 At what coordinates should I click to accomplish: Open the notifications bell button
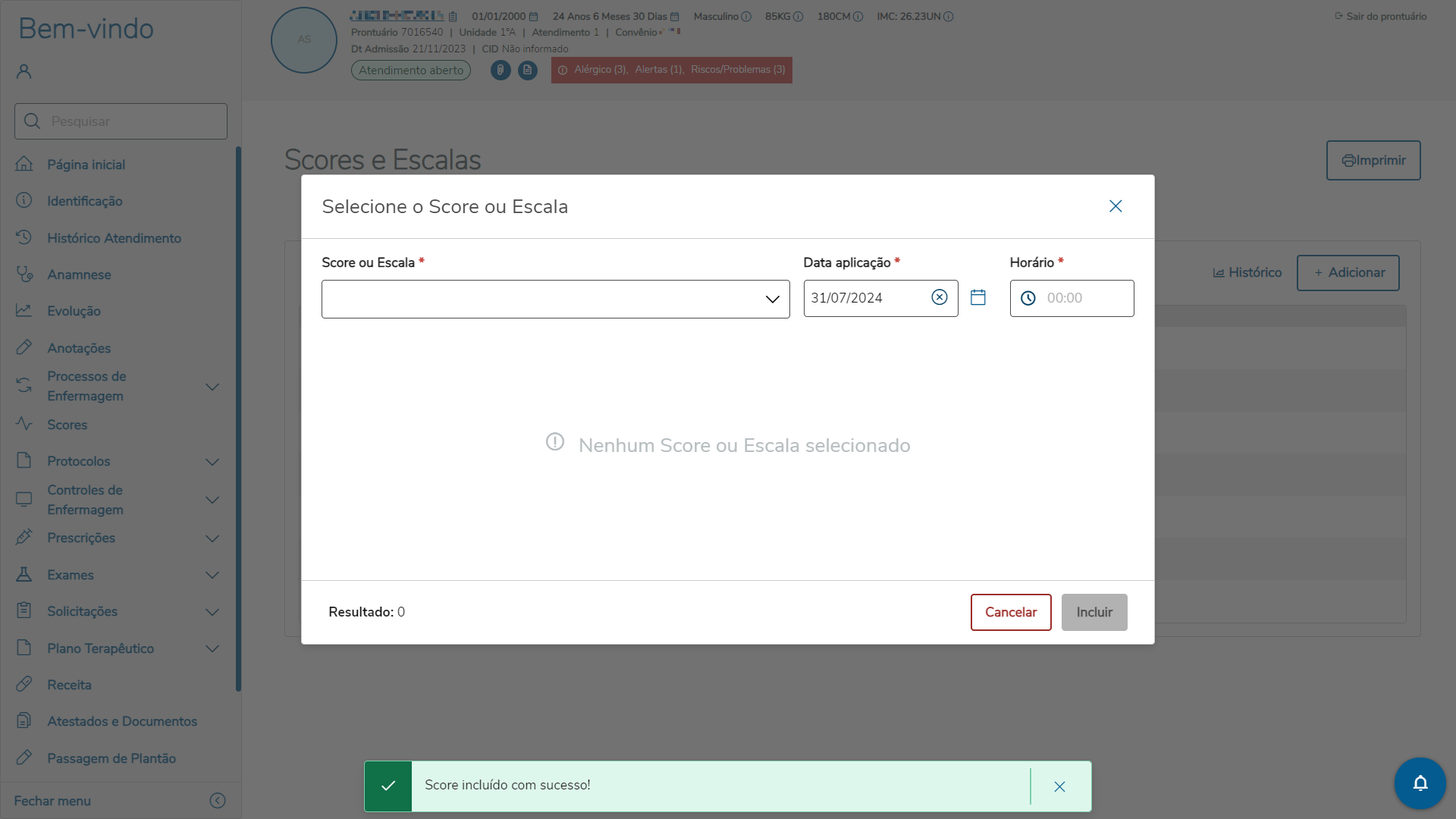tap(1420, 783)
